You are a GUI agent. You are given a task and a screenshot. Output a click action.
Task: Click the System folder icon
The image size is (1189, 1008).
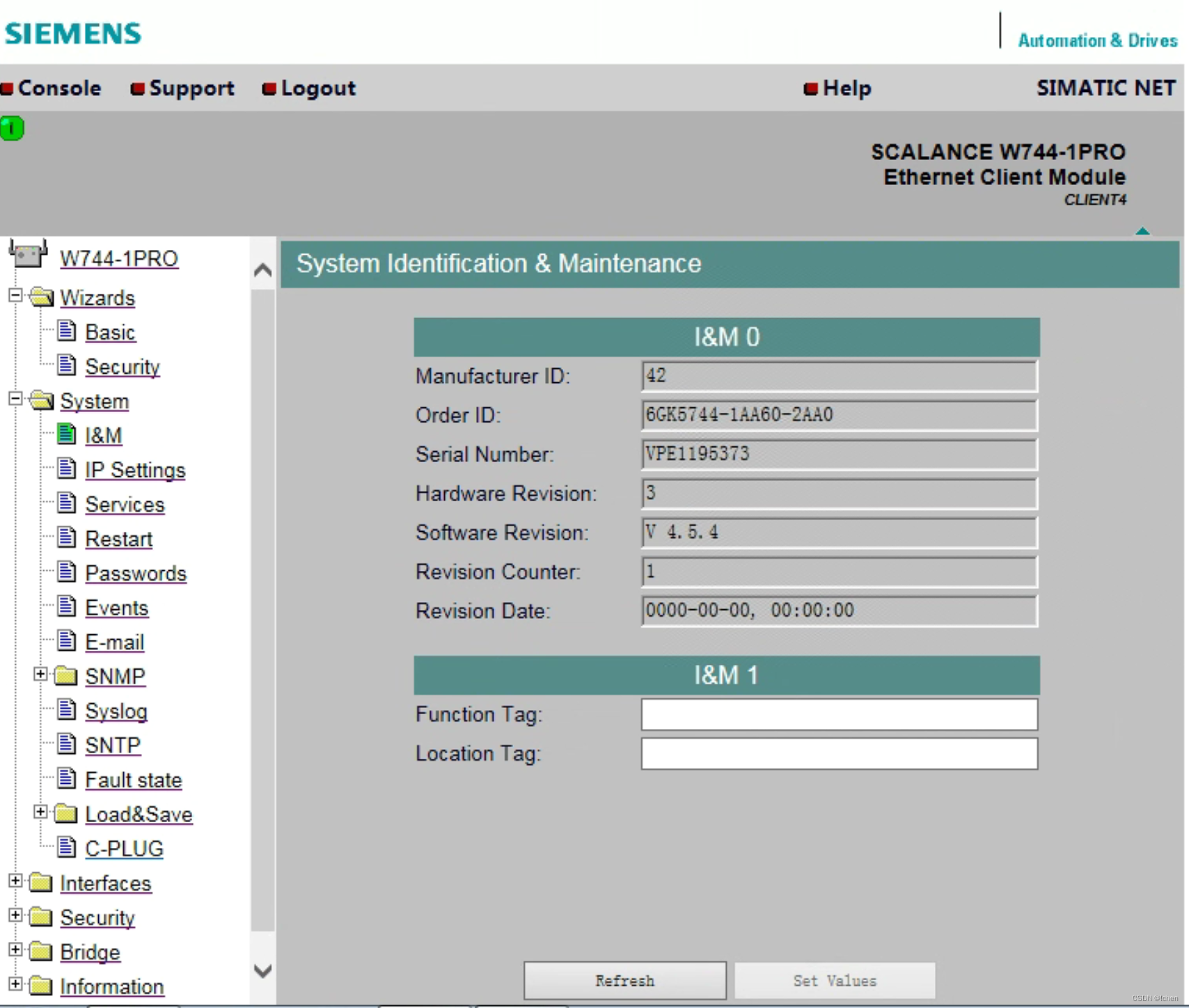(x=42, y=400)
